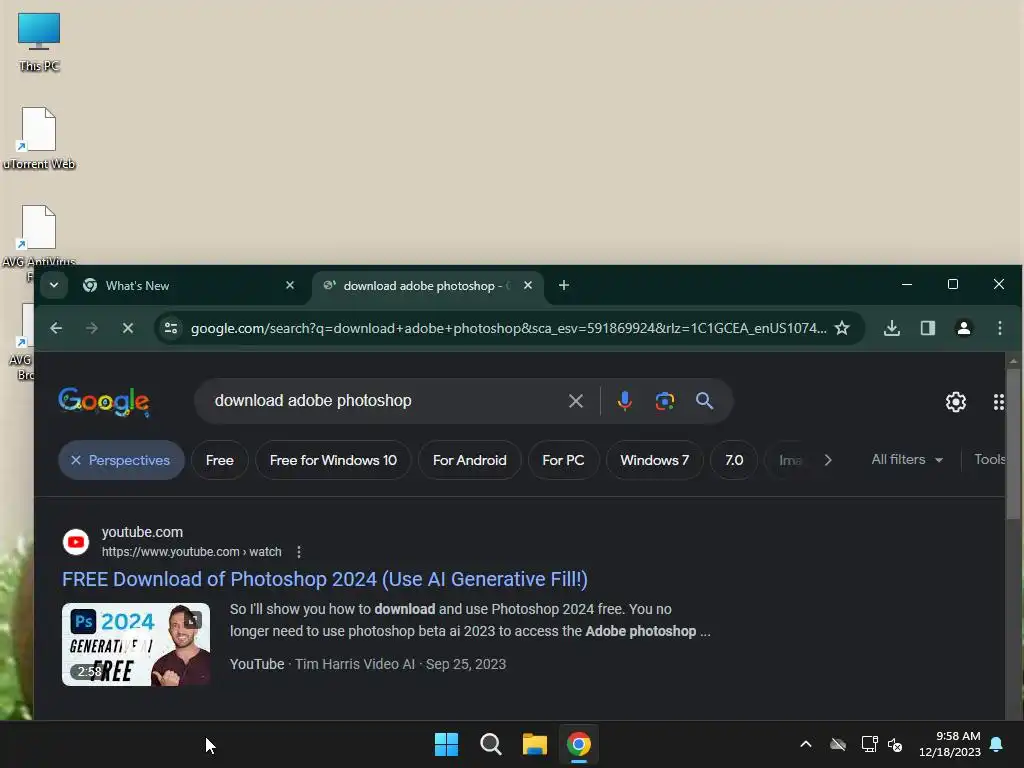Screen dimensions: 1024x768
Task: Submit search with the magnifier icon
Action: tap(704, 401)
